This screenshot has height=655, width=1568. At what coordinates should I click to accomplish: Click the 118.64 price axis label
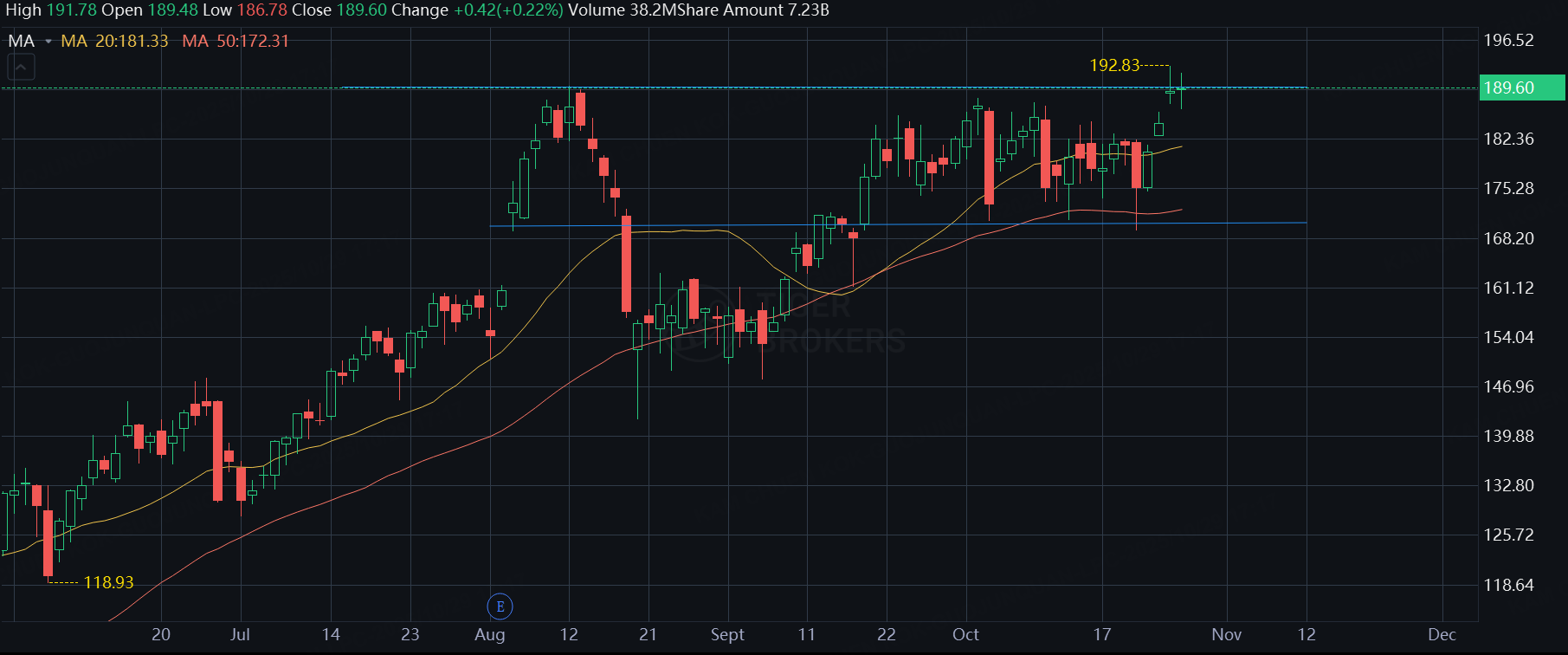coord(1508,585)
